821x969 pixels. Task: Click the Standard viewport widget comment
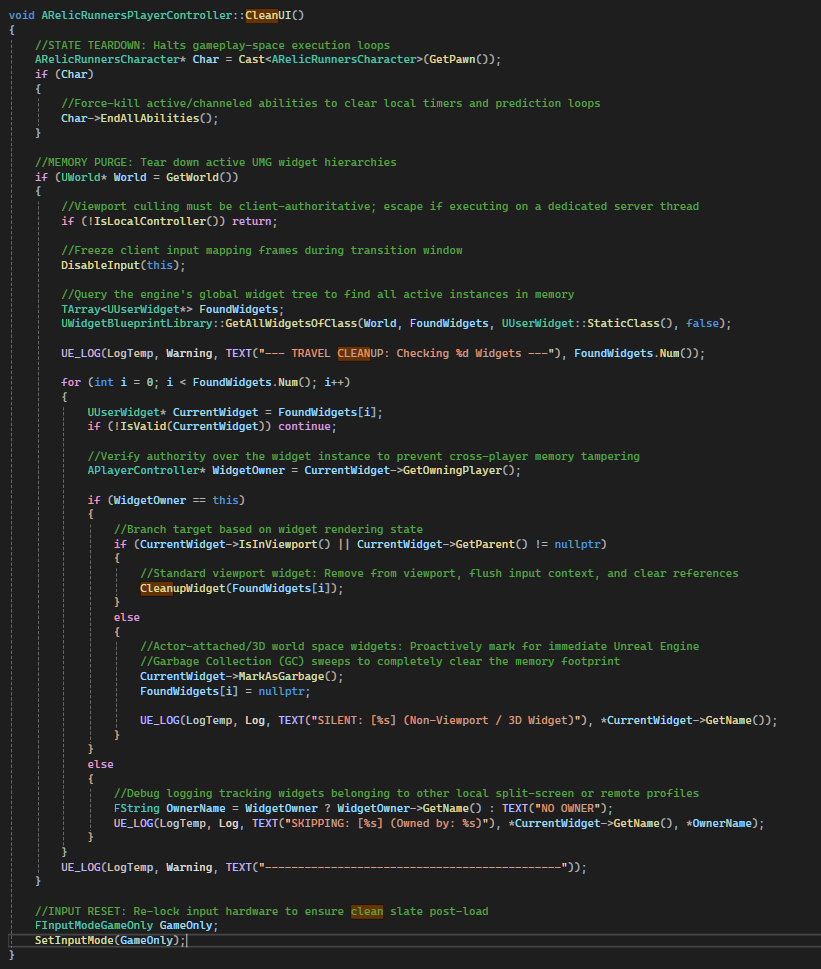click(x=439, y=573)
